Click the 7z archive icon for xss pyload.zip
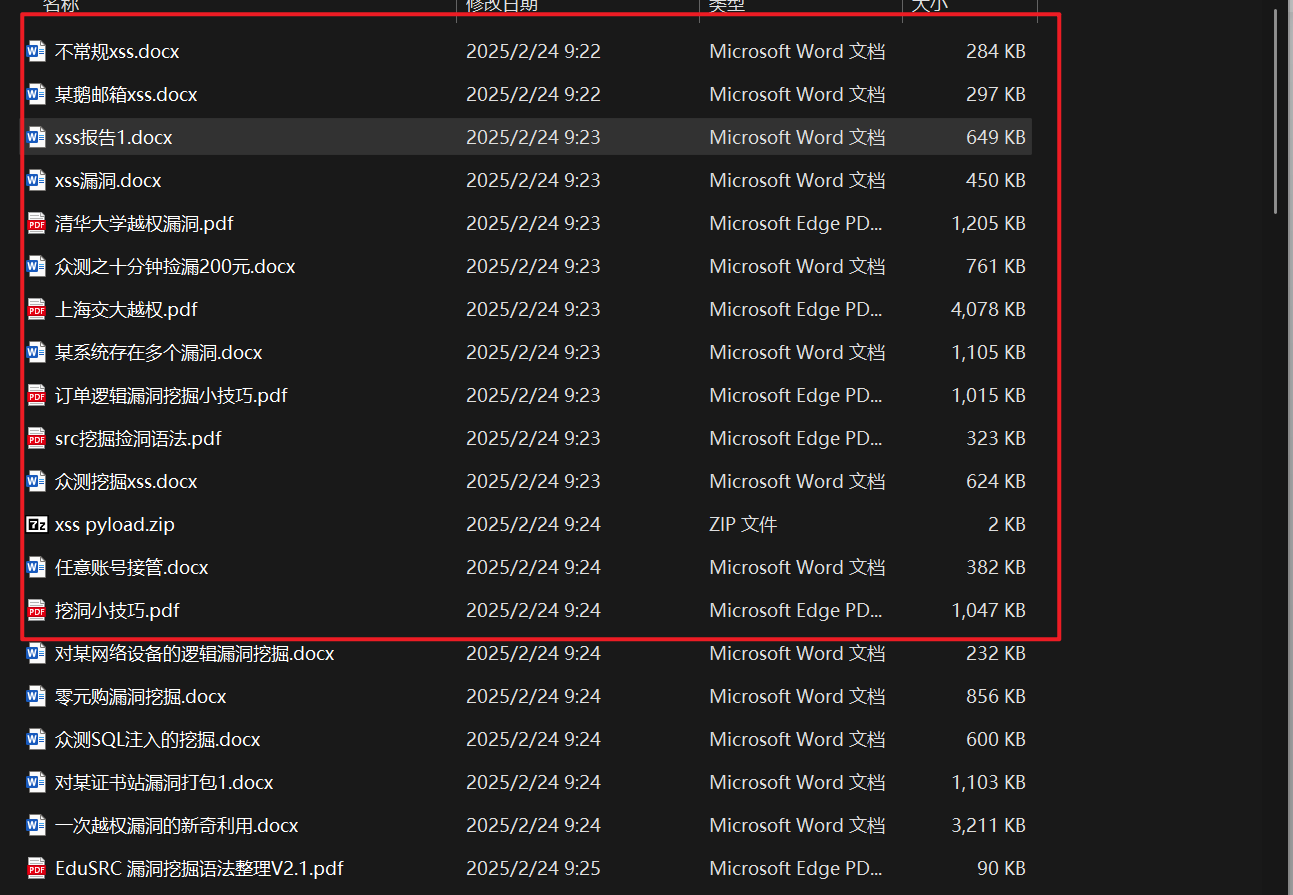This screenshot has width=1293, height=895. (x=36, y=524)
